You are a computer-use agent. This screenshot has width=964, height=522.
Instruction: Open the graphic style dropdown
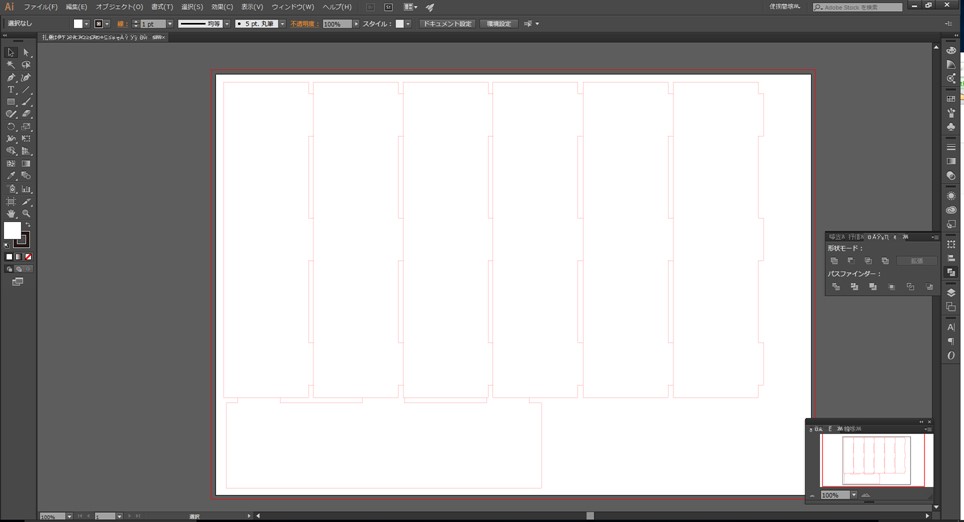(408, 24)
